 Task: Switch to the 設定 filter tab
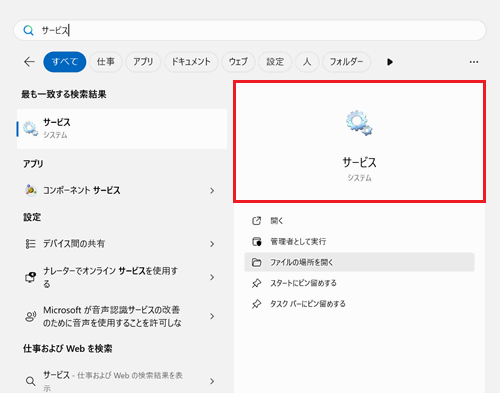click(275, 62)
